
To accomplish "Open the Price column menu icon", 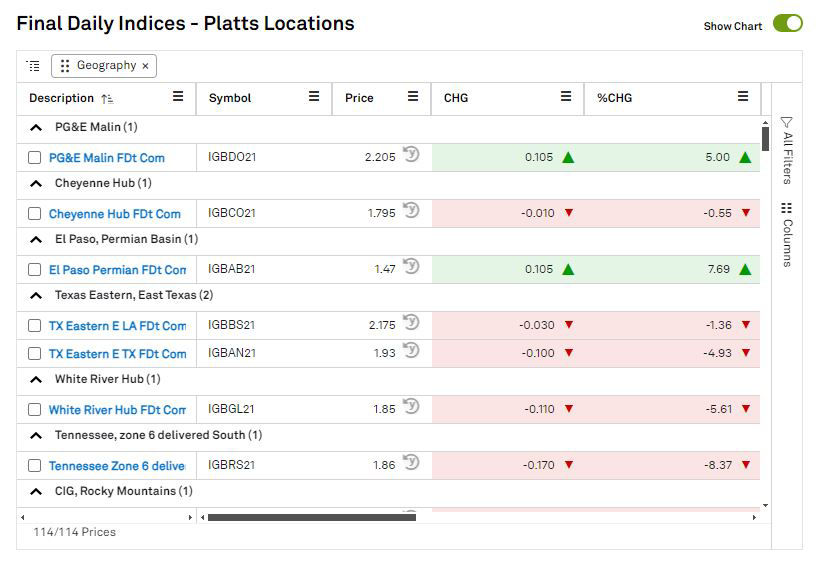I will click(413, 97).
